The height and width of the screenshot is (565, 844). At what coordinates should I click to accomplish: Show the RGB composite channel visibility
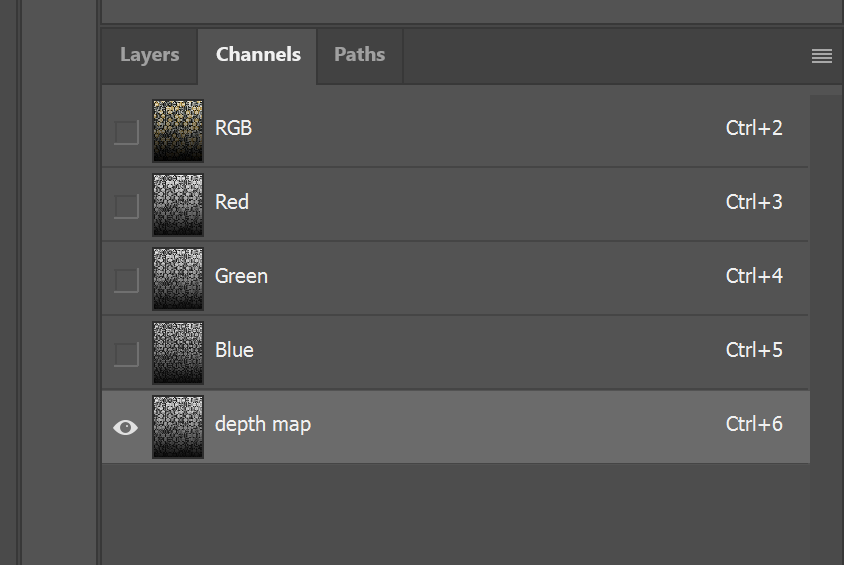(x=126, y=132)
